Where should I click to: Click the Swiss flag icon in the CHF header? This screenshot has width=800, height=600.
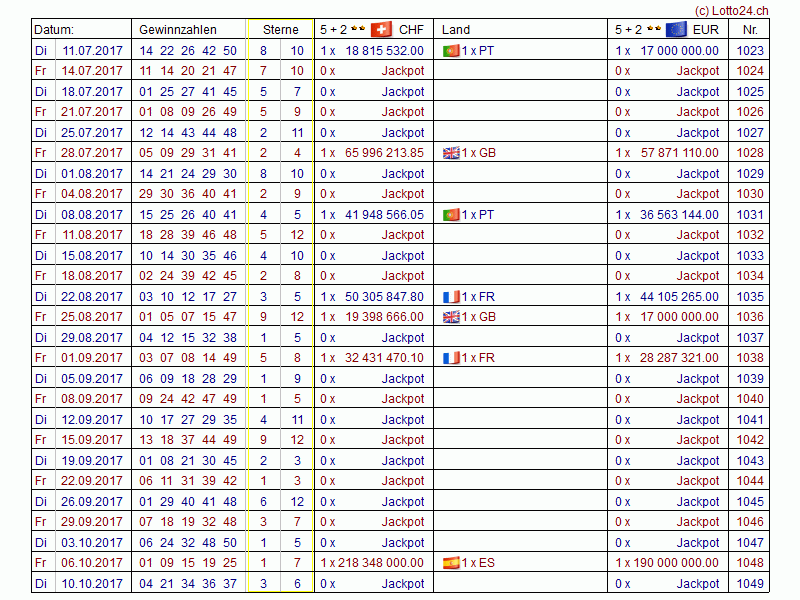[x=381, y=30]
